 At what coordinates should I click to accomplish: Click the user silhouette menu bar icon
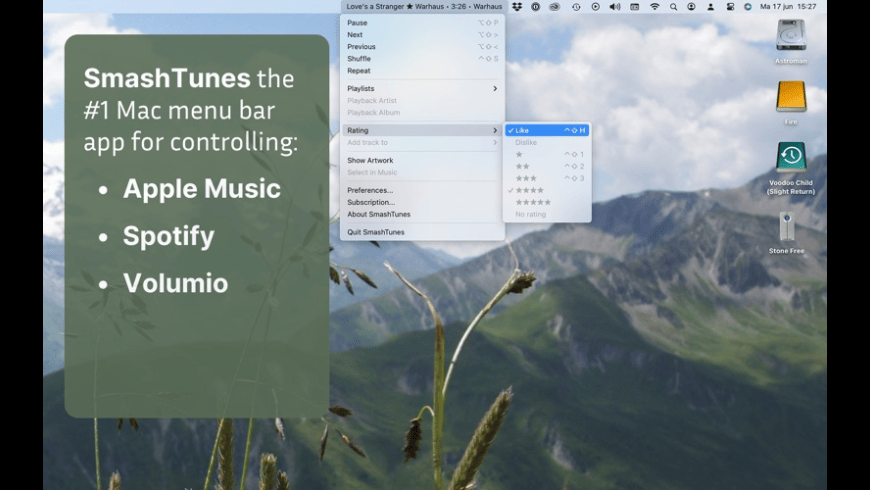710,7
